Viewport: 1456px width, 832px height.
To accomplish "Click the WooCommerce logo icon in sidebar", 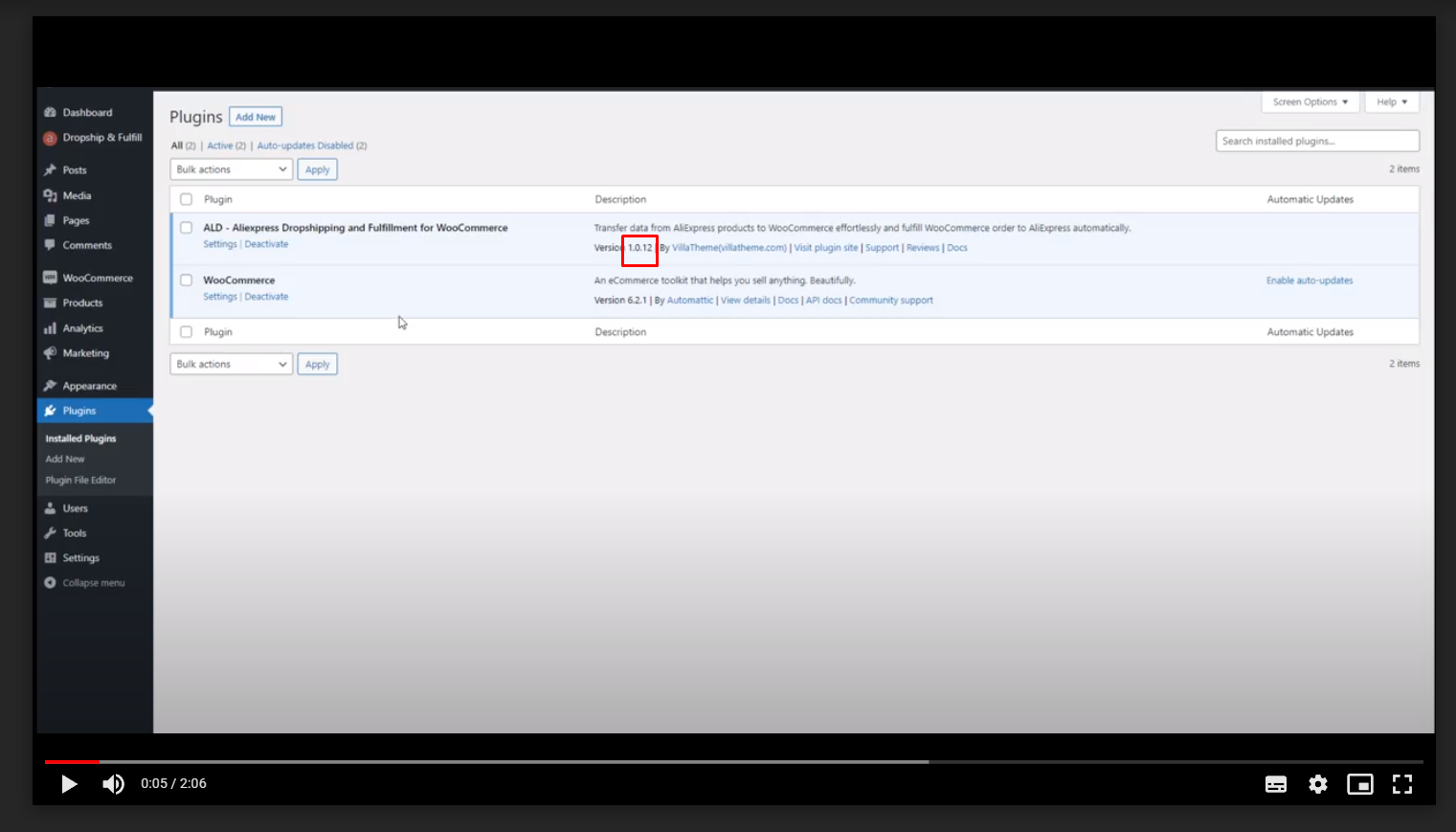I will 50,278.
